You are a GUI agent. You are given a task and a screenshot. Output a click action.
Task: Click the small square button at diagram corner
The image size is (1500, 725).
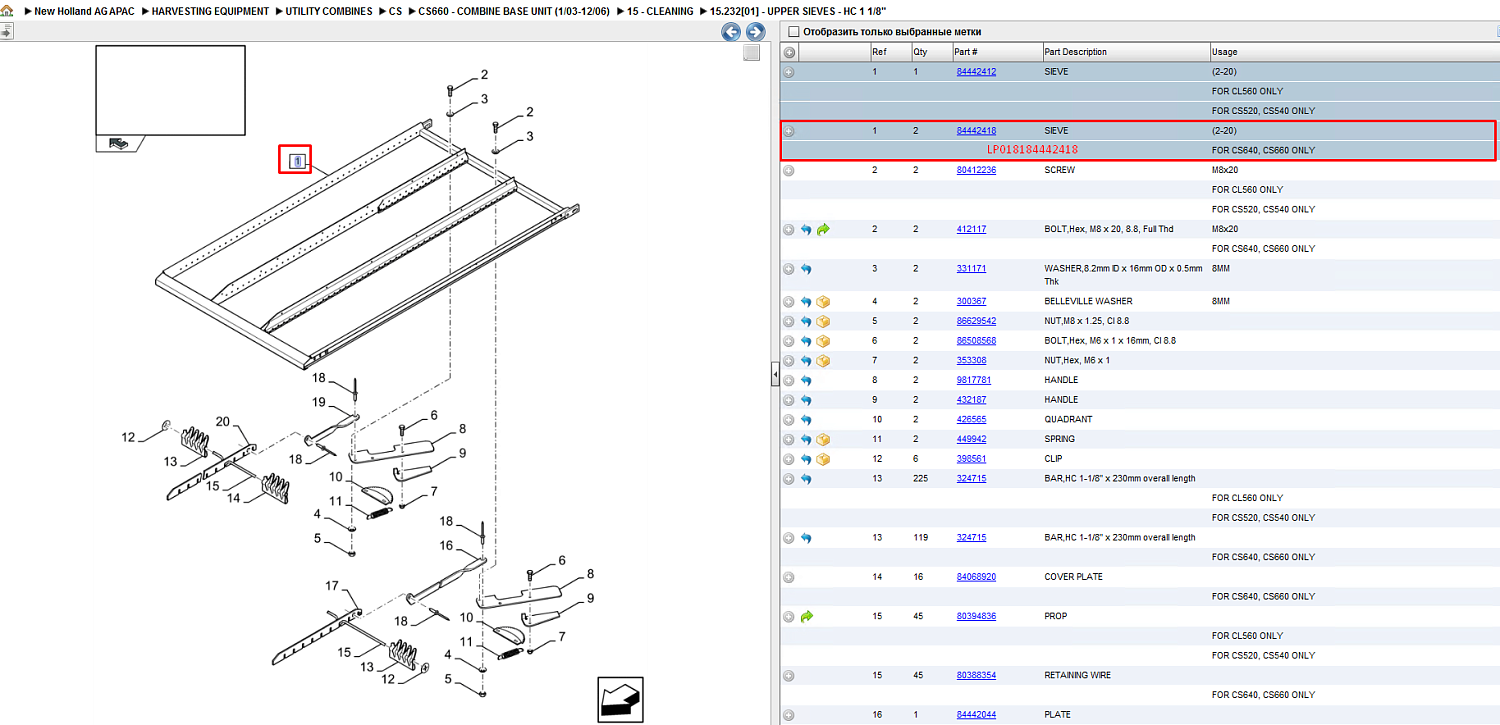tap(751, 53)
